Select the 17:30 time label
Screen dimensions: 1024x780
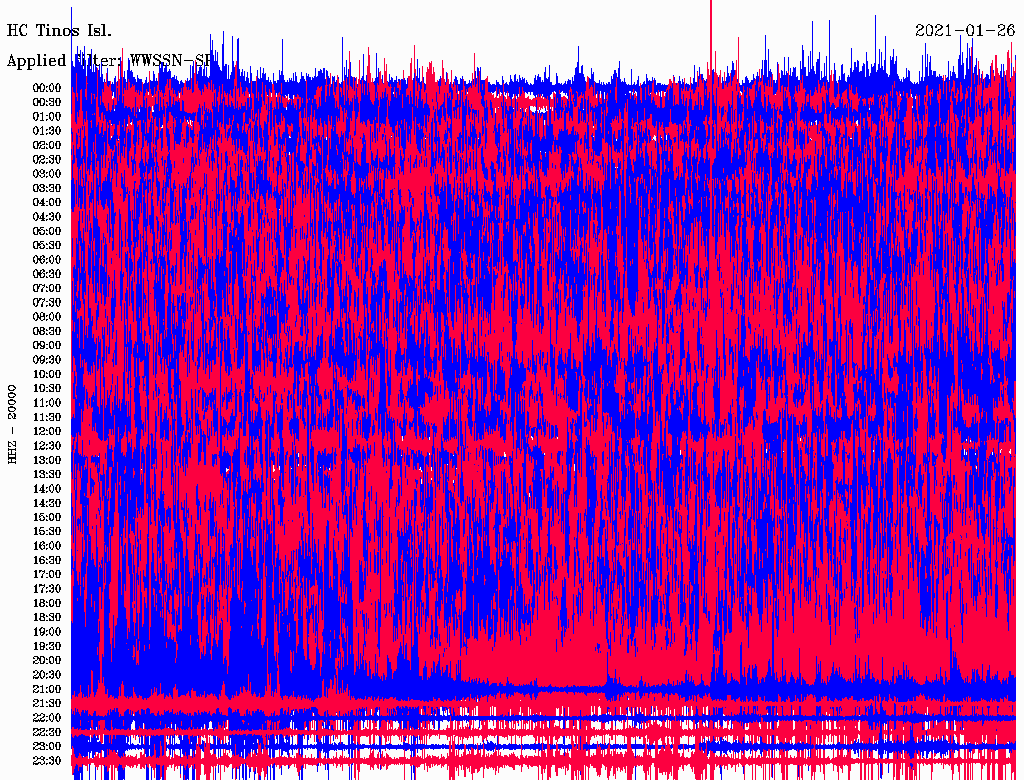pos(46,589)
